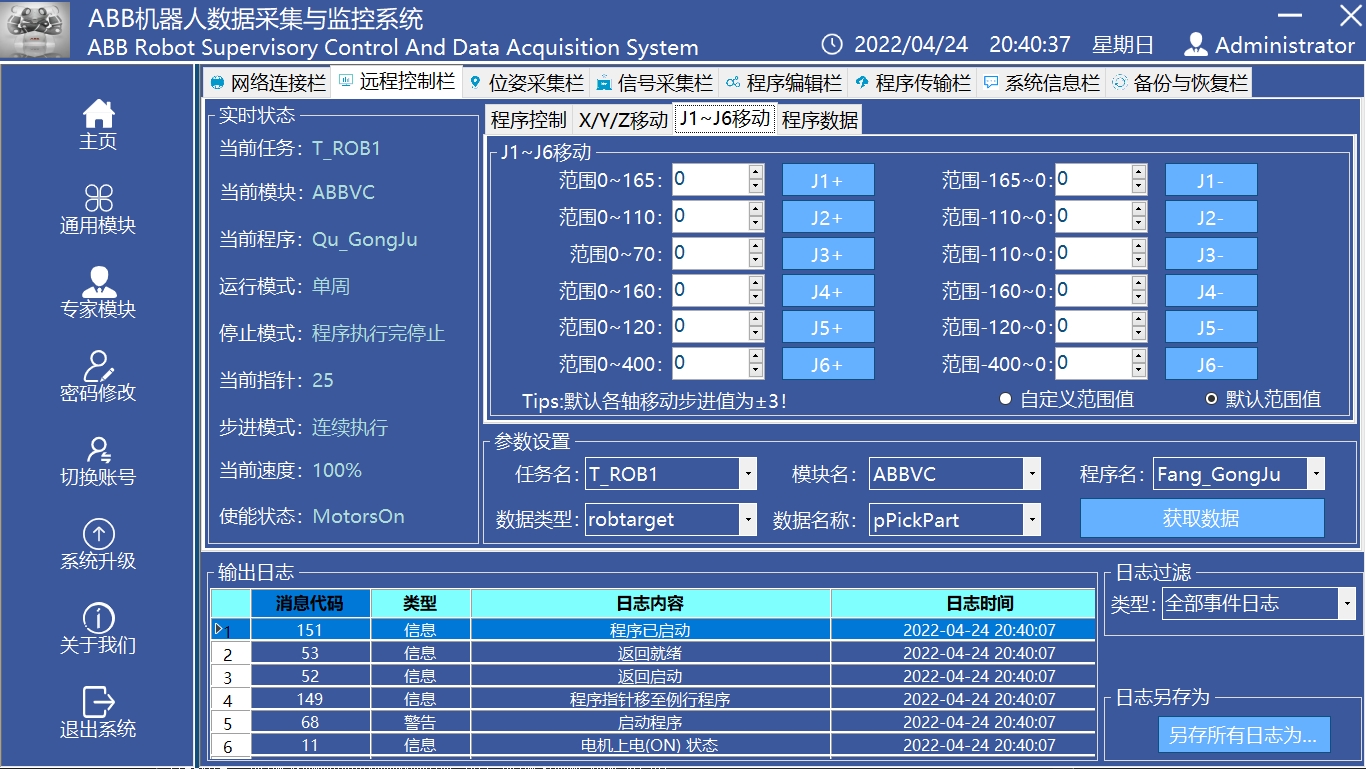
Task: Increase 范围0~110 value with up arrow
Action: click(756, 210)
